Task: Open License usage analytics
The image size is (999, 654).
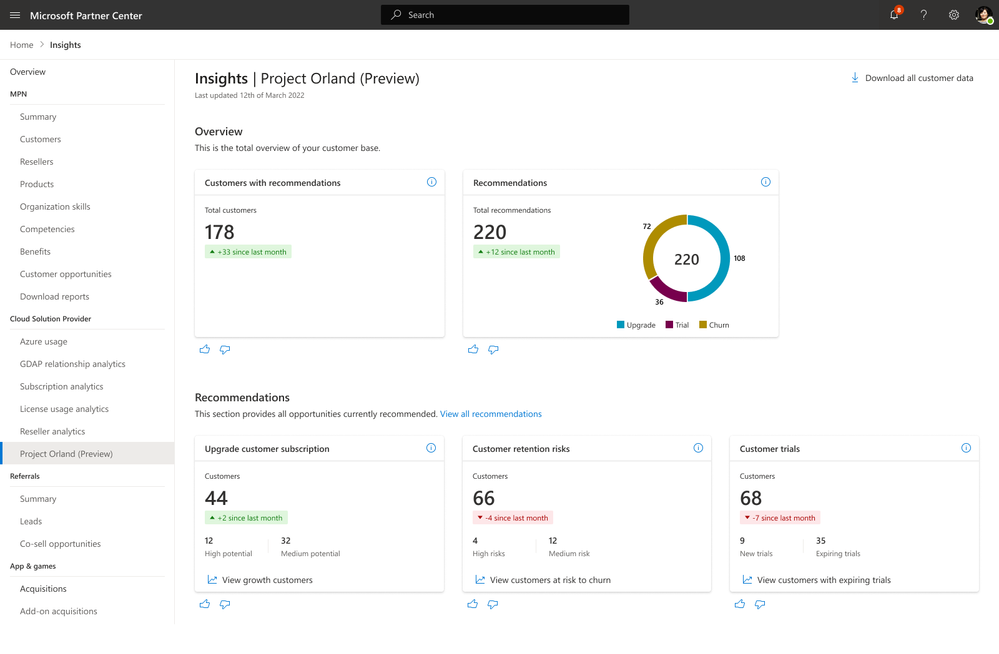Action: 64,409
